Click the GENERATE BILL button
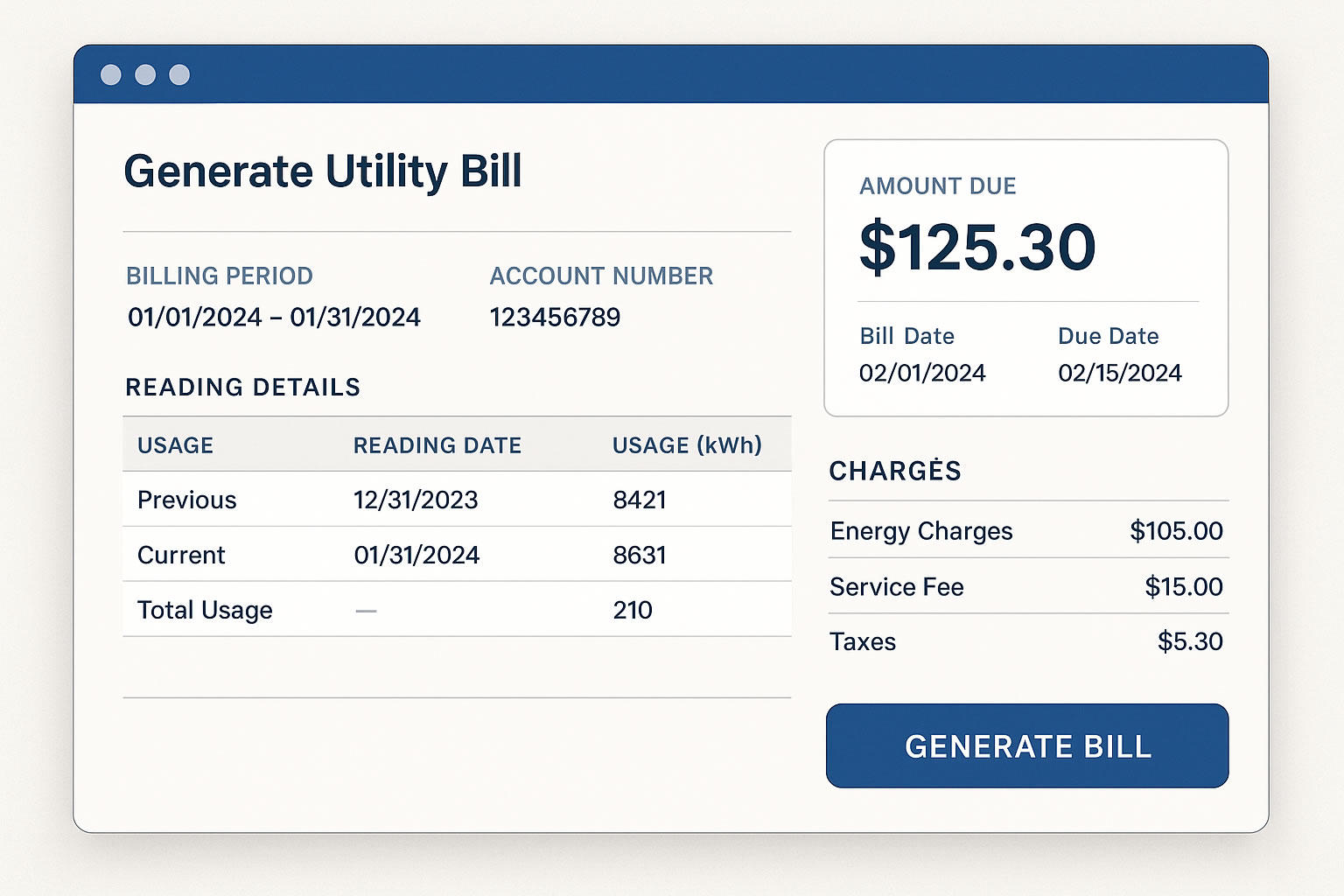This screenshot has height=896, width=1344. coord(1027,746)
